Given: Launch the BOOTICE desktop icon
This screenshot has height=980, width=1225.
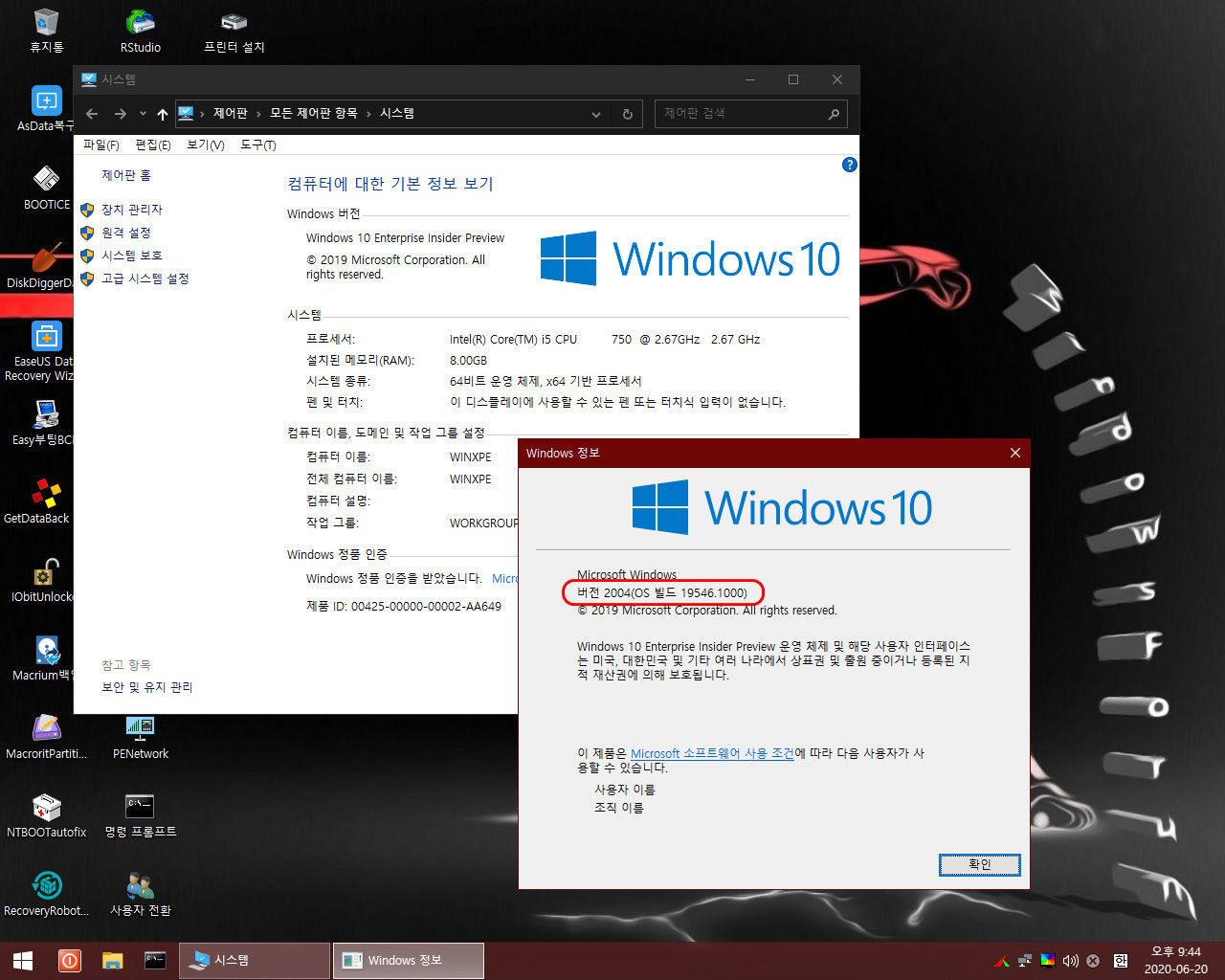Looking at the screenshot, I should tap(46, 188).
